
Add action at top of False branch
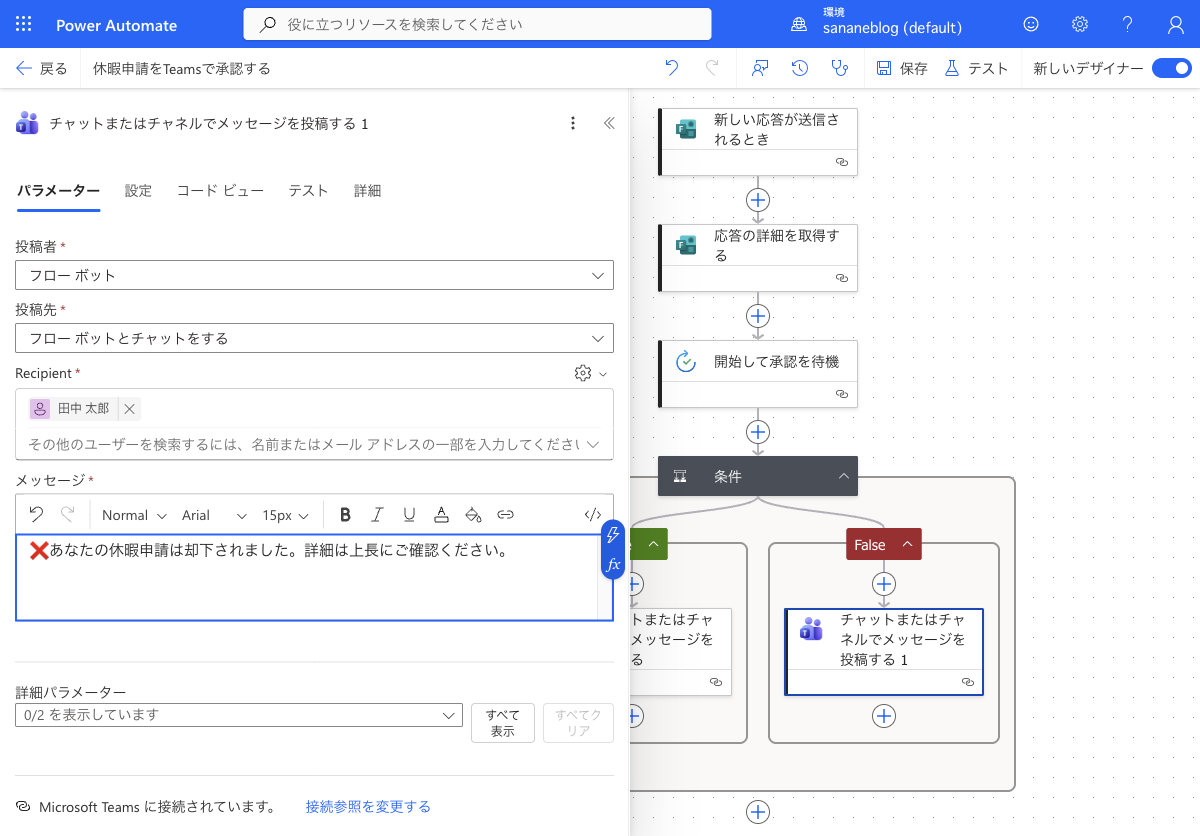pyautogui.click(x=884, y=584)
